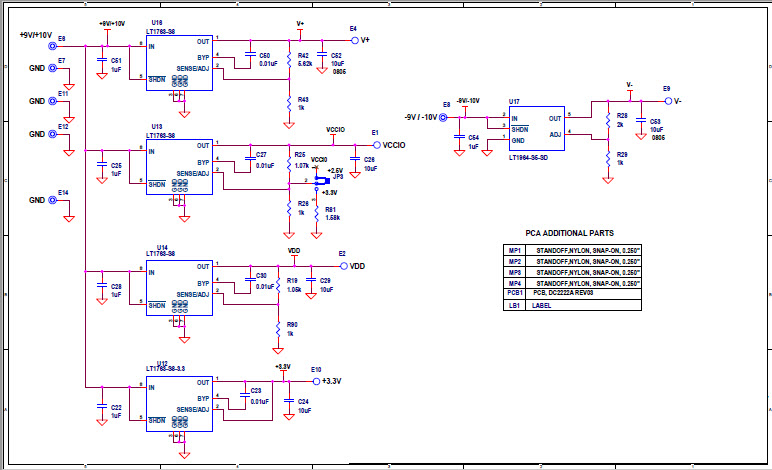Click the E10 +3.3V output terminal
This screenshot has width=772, height=470.
pyautogui.click(x=315, y=381)
